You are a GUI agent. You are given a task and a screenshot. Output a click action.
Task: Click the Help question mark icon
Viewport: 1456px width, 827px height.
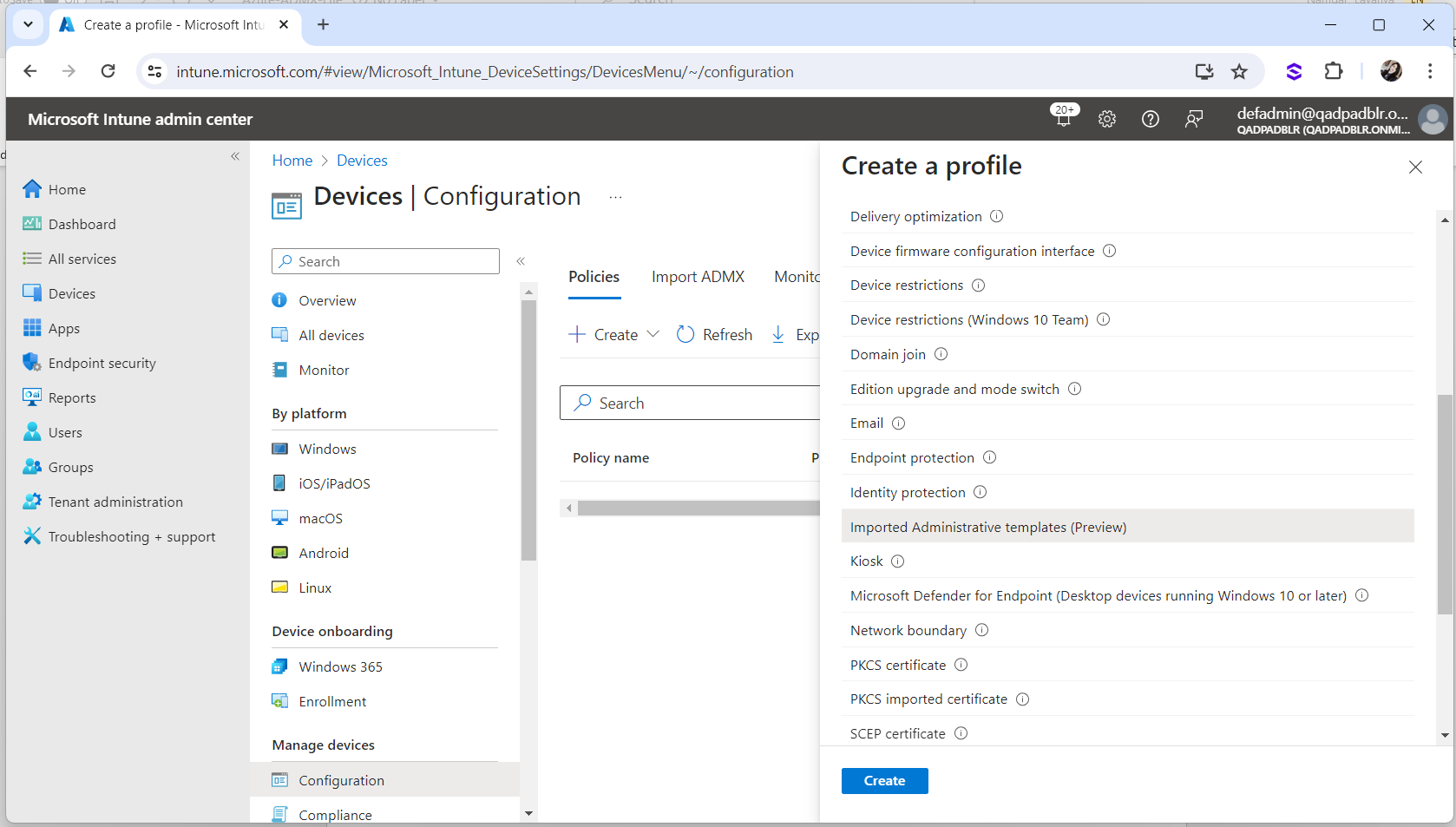(x=1151, y=120)
